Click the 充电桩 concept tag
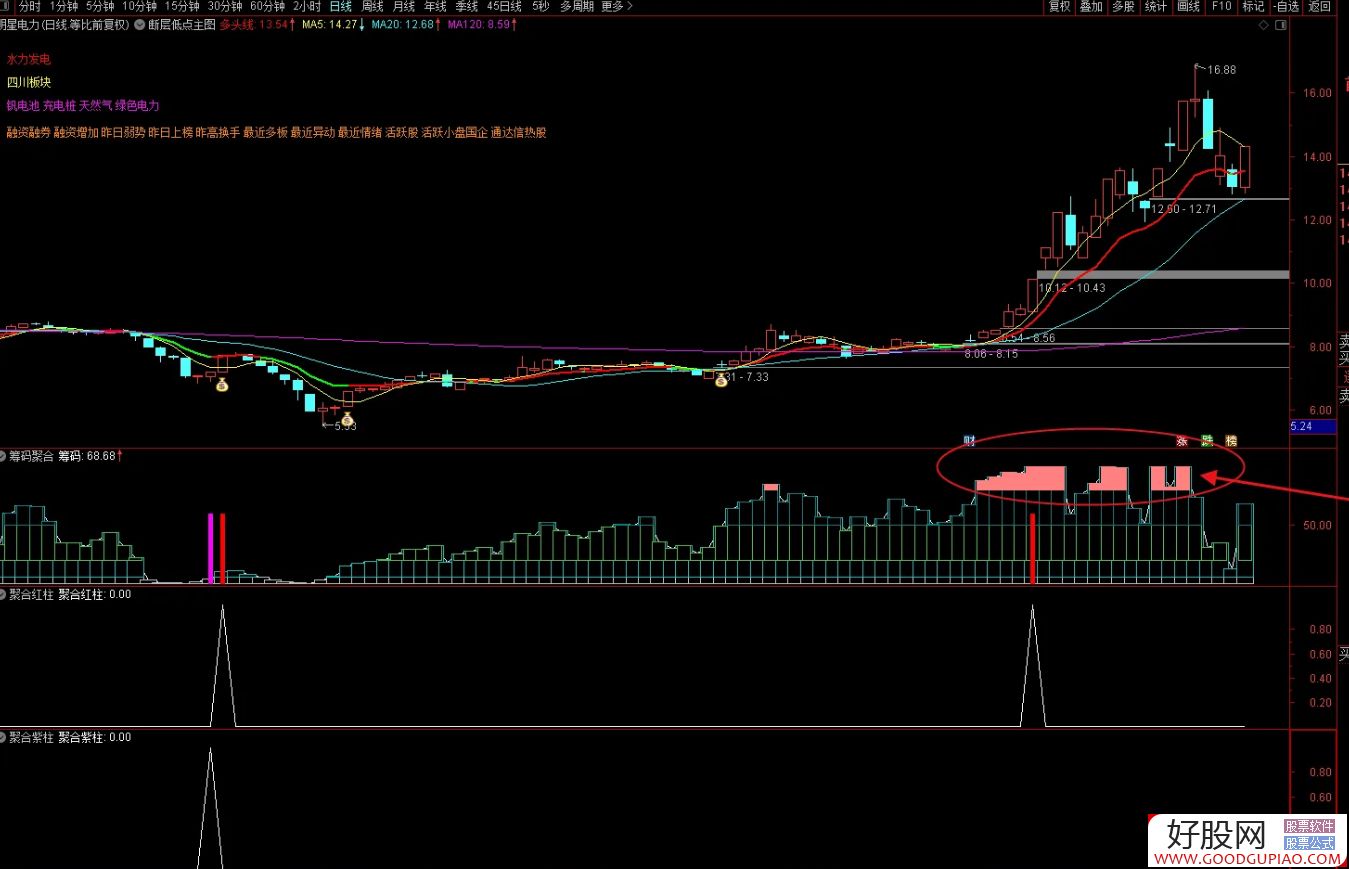This screenshot has width=1349, height=869. 59,106
